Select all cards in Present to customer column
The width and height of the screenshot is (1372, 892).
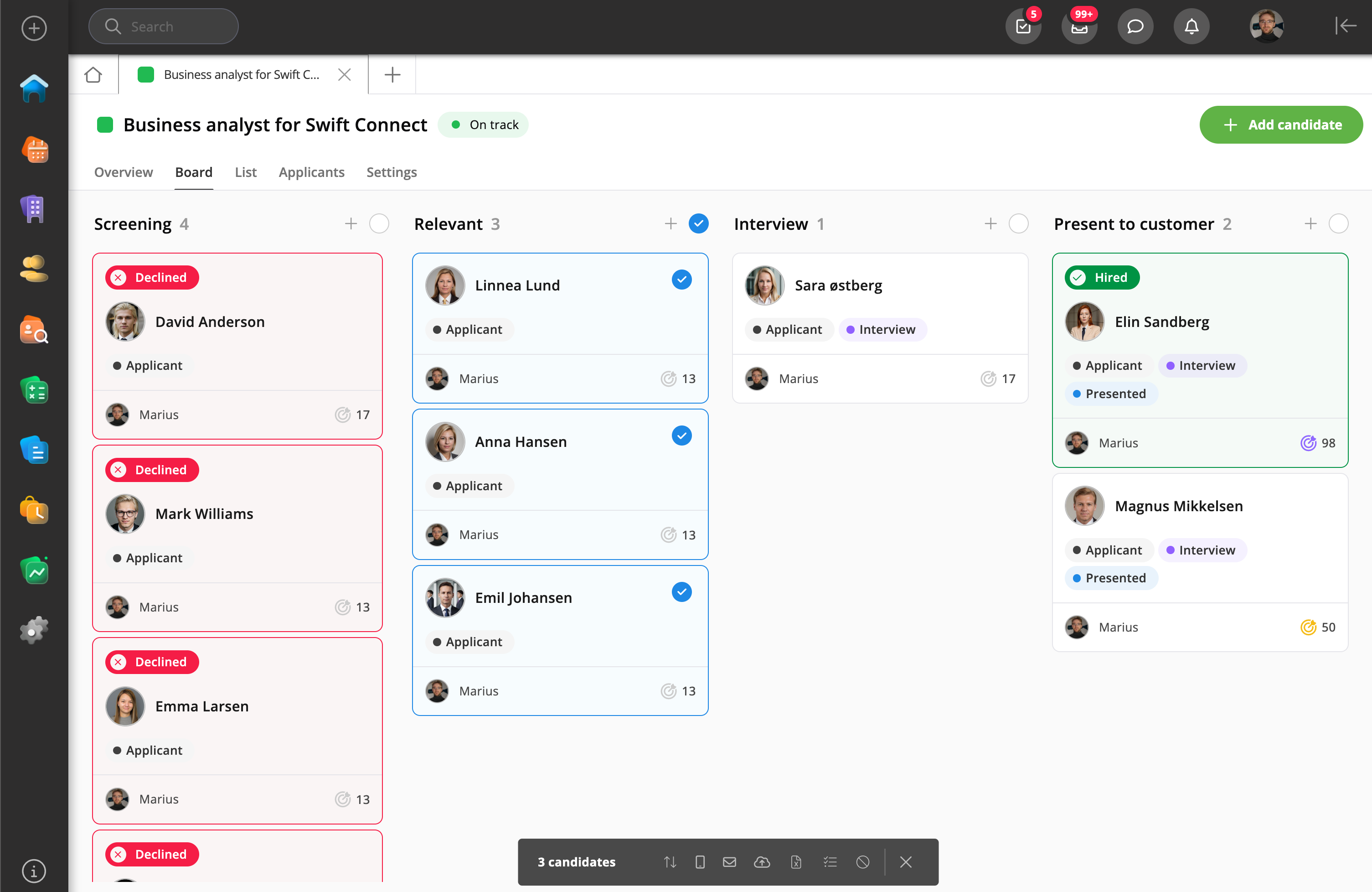coord(1339,224)
